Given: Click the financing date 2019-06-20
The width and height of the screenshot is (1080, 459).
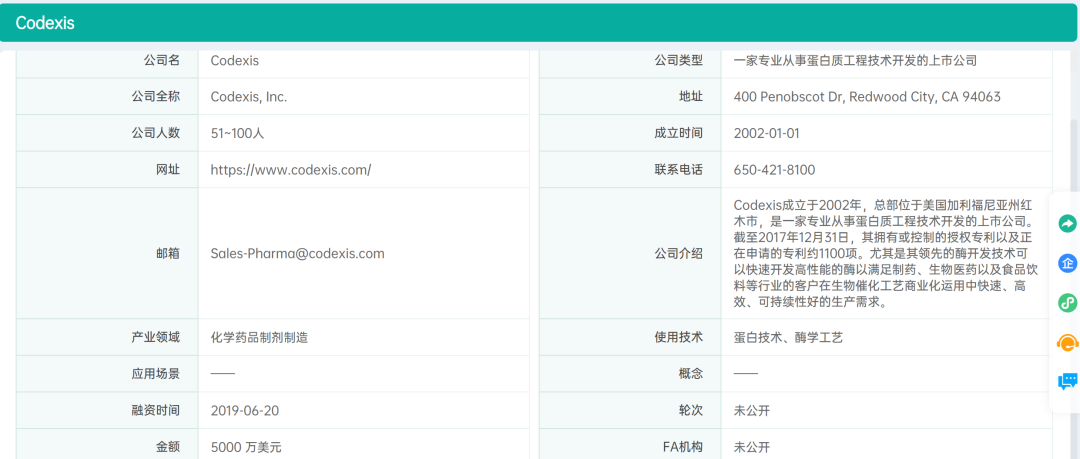Looking at the screenshot, I should [x=244, y=410].
